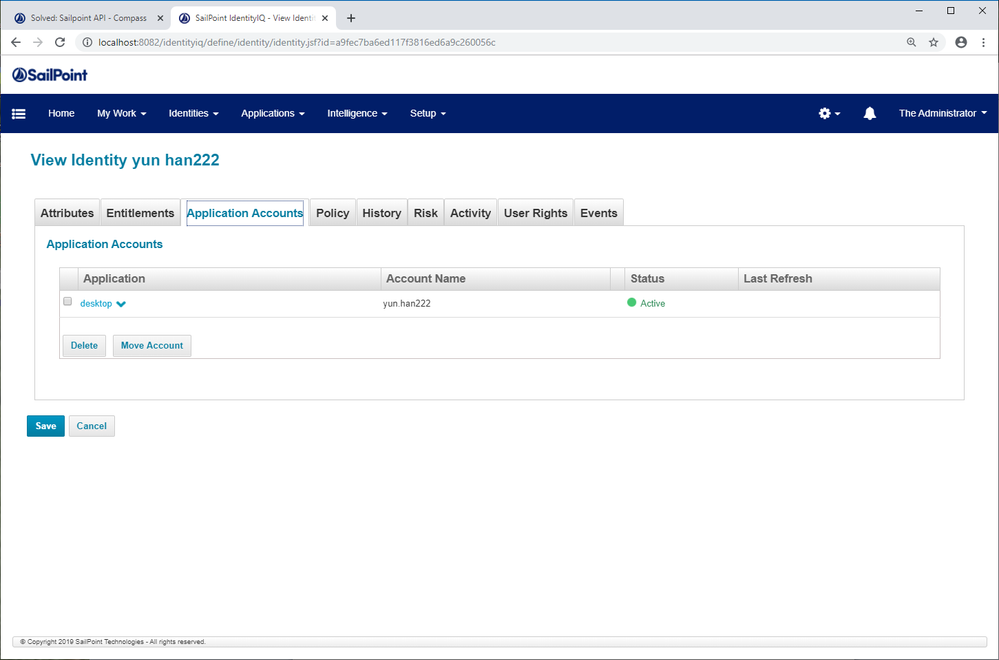Image resolution: width=999 pixels, height=660 pixels.
Task: Switch to the User Rights tab
Action: pos(535,213)
